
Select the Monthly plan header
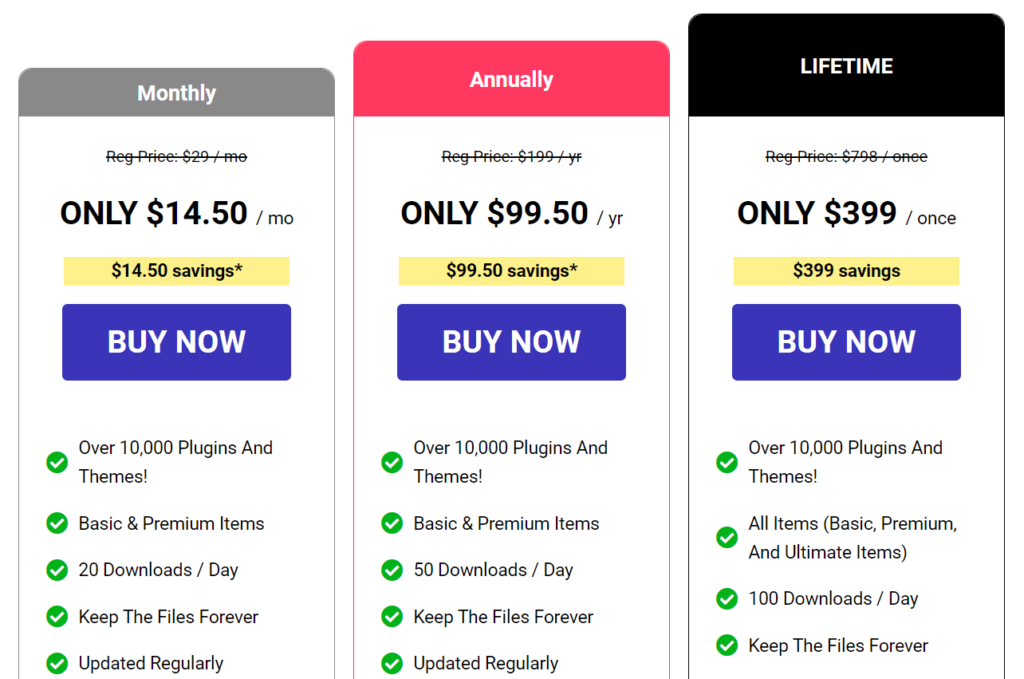pyautogui.click(x=176, y=93)
